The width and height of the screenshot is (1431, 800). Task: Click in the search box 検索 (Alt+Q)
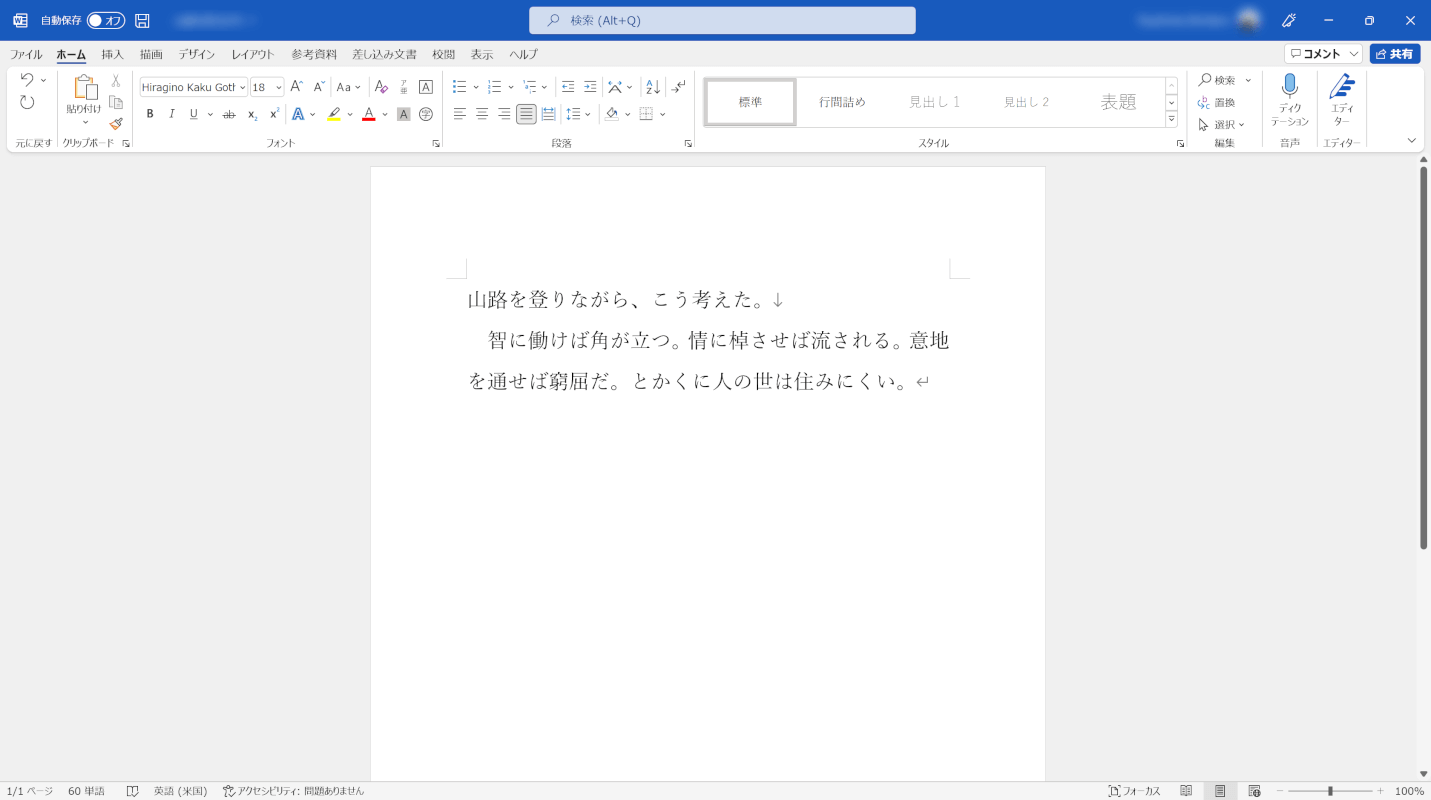pyautogui.click(x=722, y=20)
